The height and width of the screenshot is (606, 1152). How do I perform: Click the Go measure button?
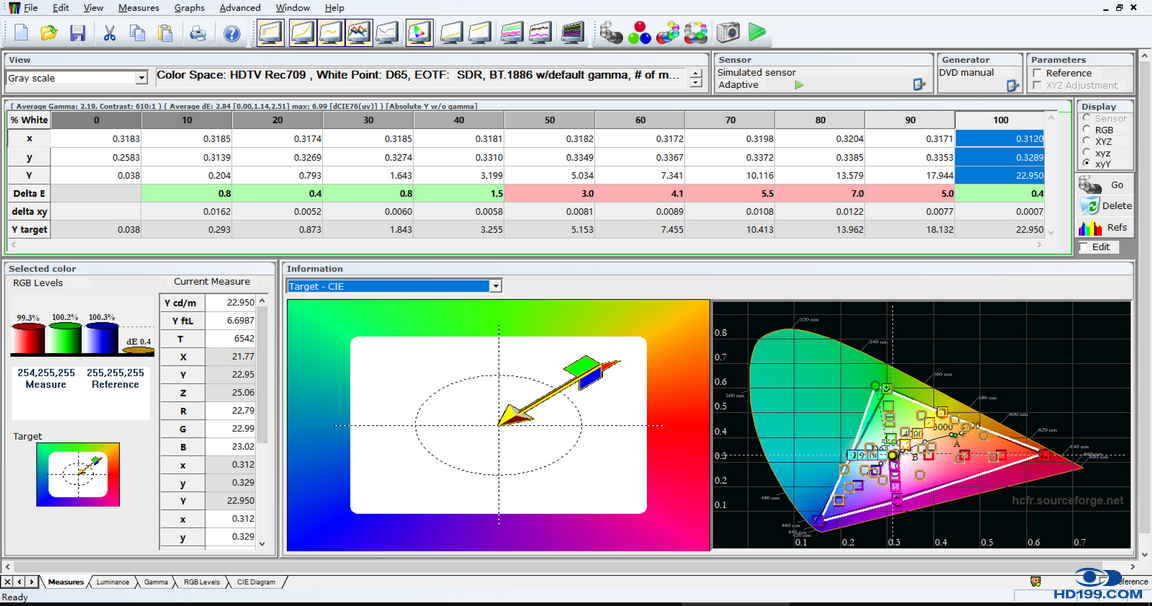(x=1105, y=185)
